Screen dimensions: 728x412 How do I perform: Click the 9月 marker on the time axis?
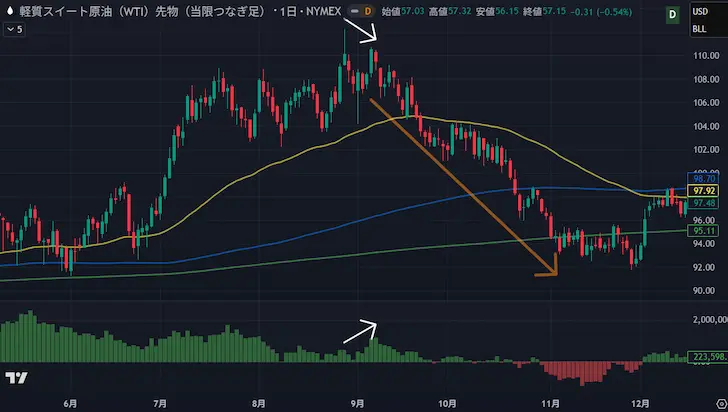coord(359,404)
